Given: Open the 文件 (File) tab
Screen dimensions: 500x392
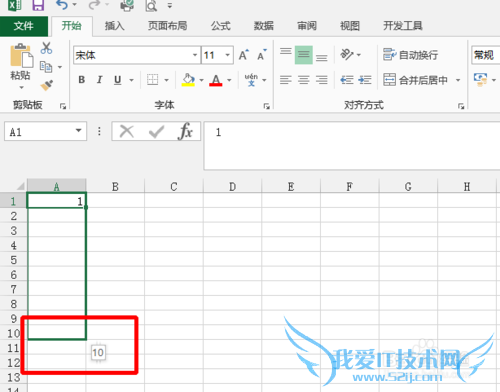Looking at the screenshot, I should [x=24, y=26].
